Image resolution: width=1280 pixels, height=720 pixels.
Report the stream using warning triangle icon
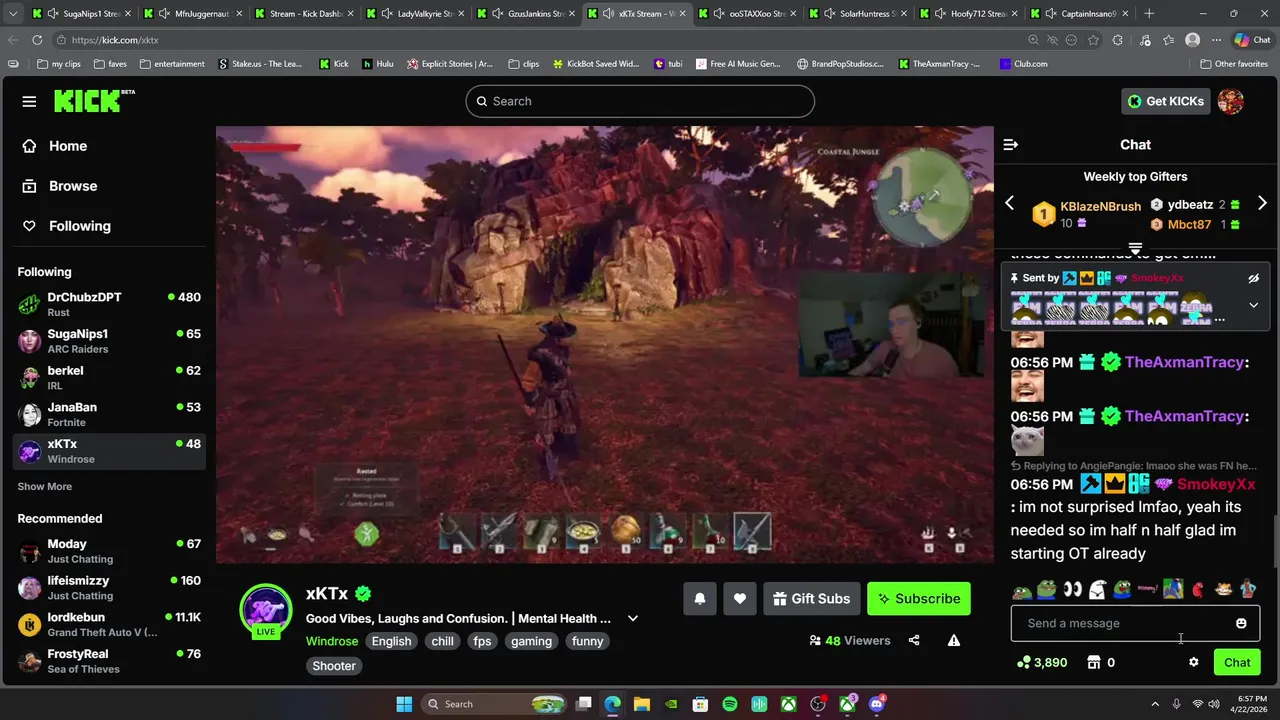[954, 641]
